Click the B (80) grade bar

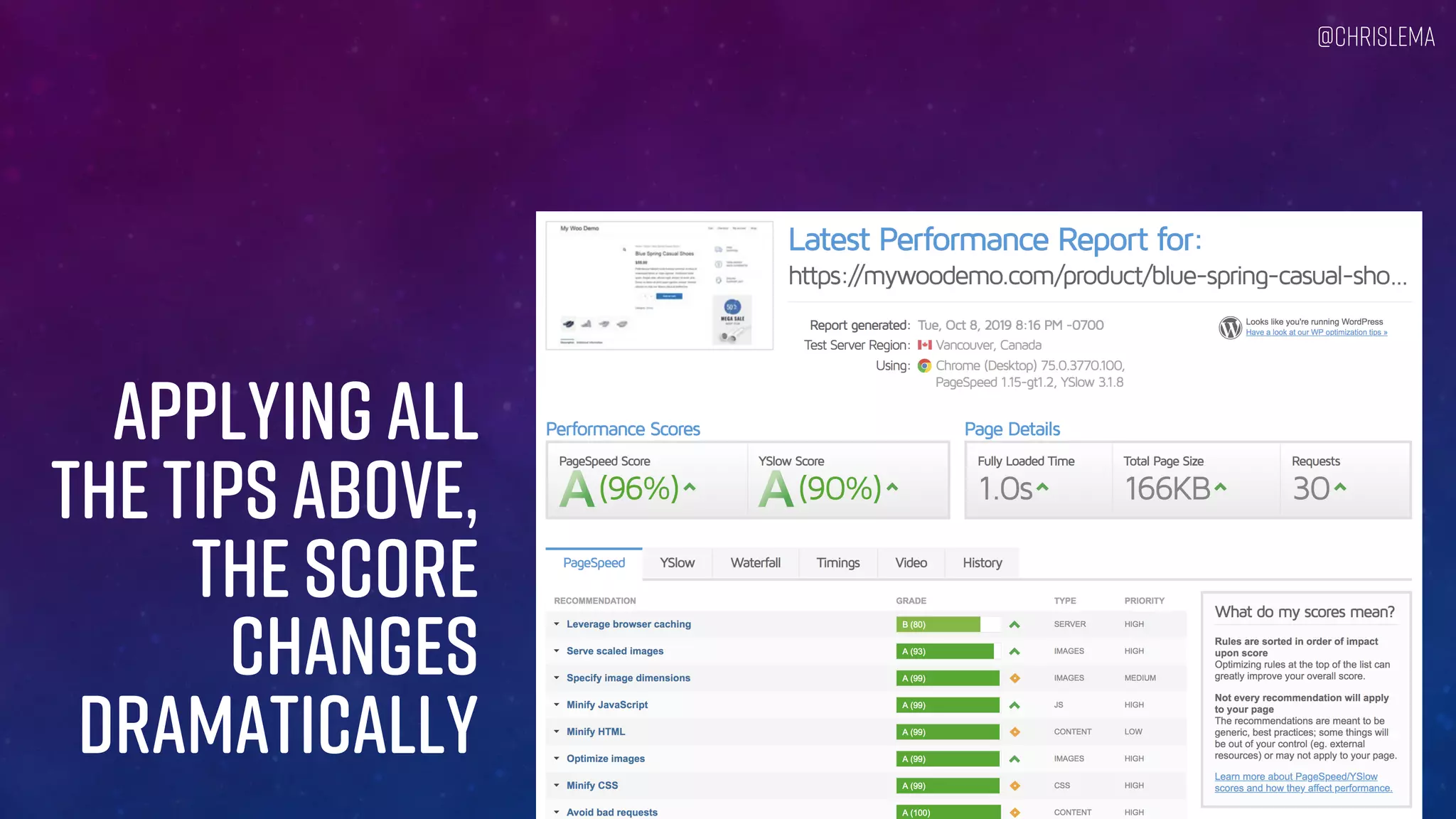click(x=938, y=624)
